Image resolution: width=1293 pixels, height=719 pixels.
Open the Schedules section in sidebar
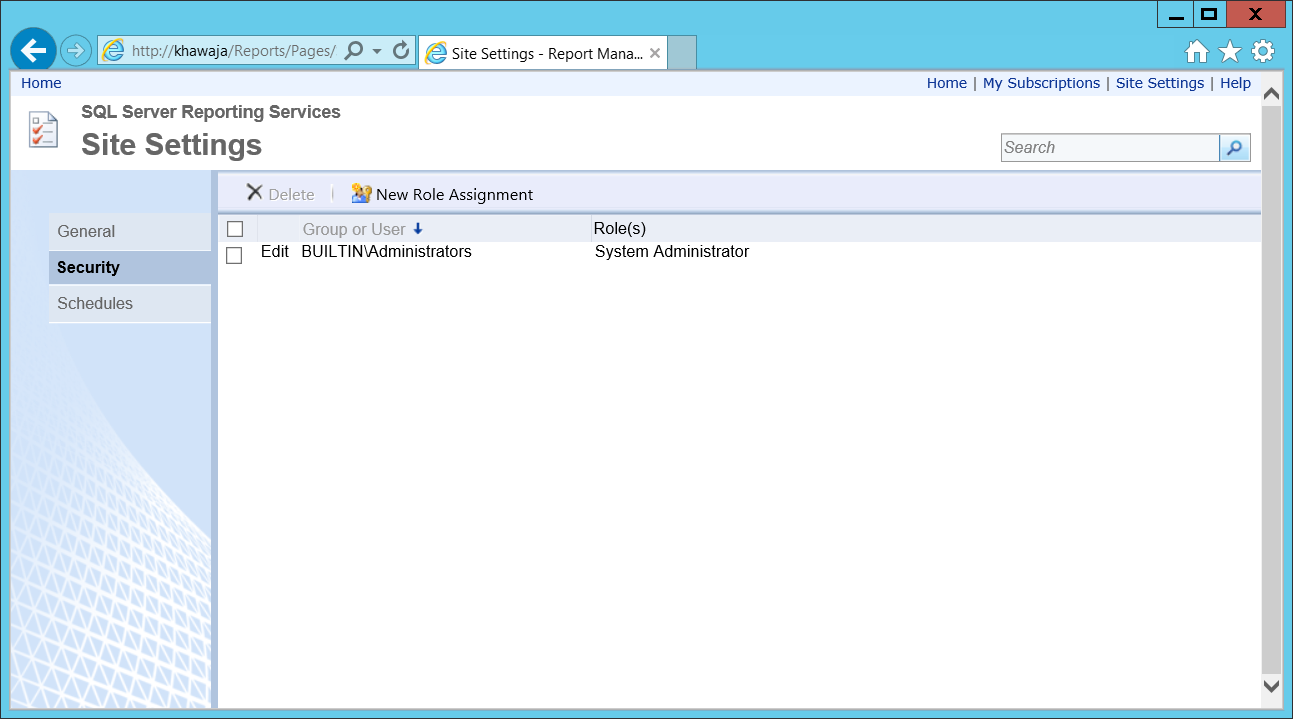point(129,303)
